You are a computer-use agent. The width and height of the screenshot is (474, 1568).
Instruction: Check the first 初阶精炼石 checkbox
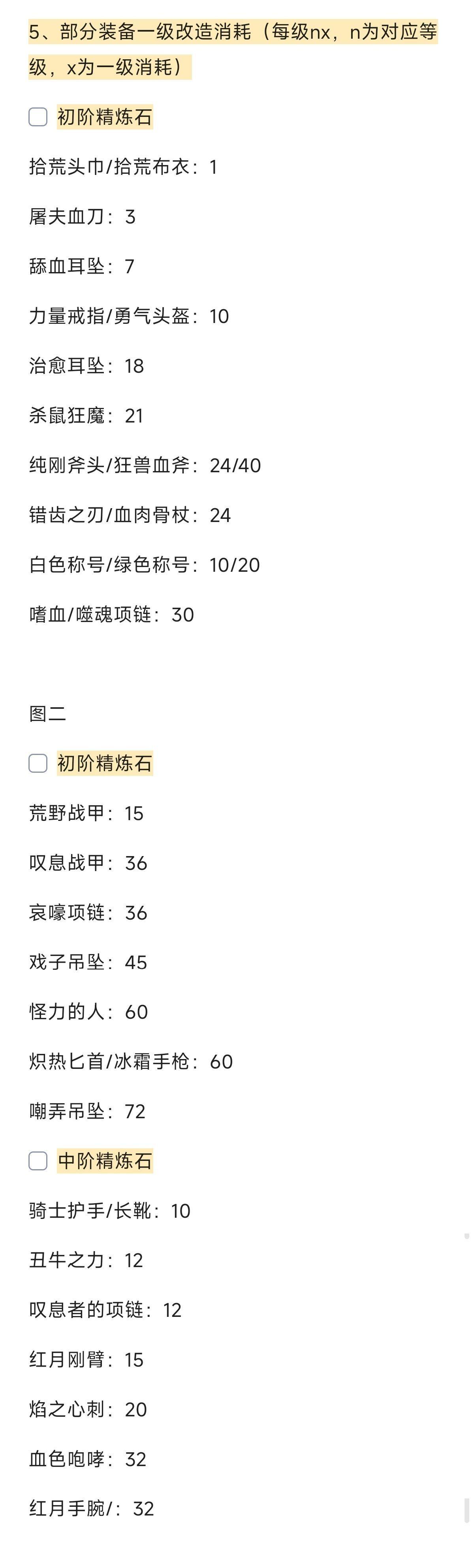click(38, 117)
